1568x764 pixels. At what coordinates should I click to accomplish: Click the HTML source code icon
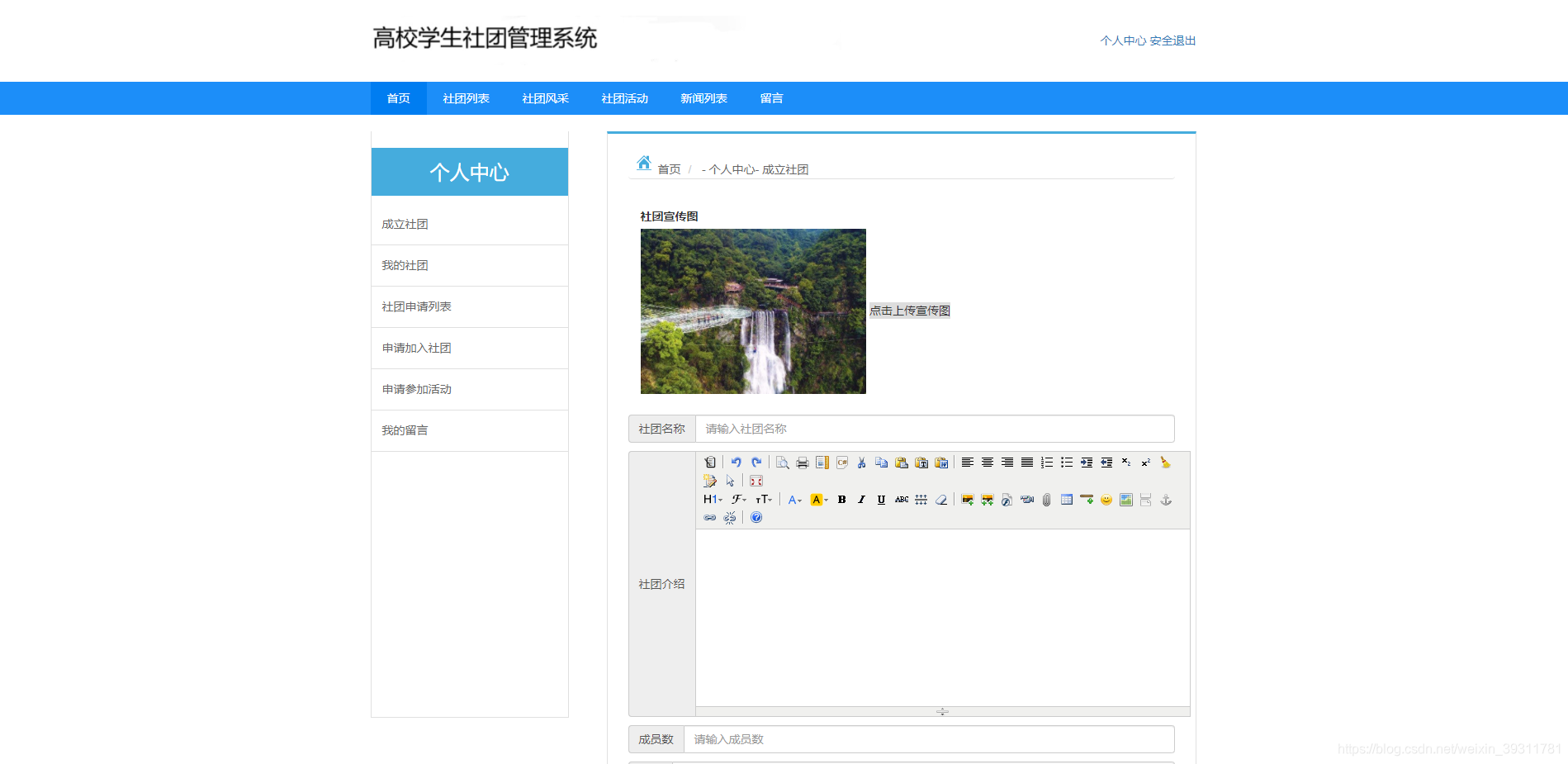point(710,463)
